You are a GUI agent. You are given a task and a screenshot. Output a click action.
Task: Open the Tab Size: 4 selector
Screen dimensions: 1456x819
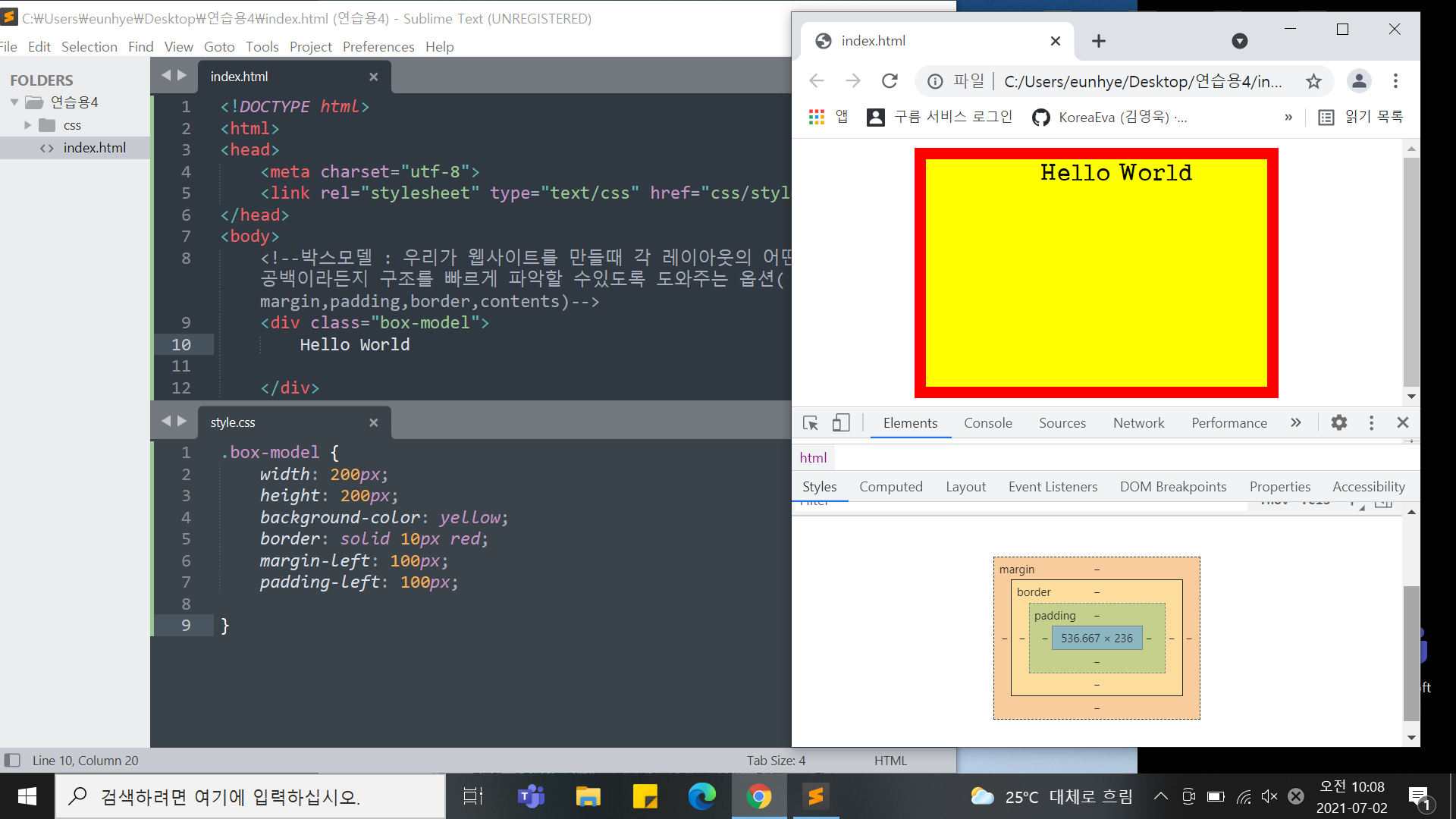[775, 760]
